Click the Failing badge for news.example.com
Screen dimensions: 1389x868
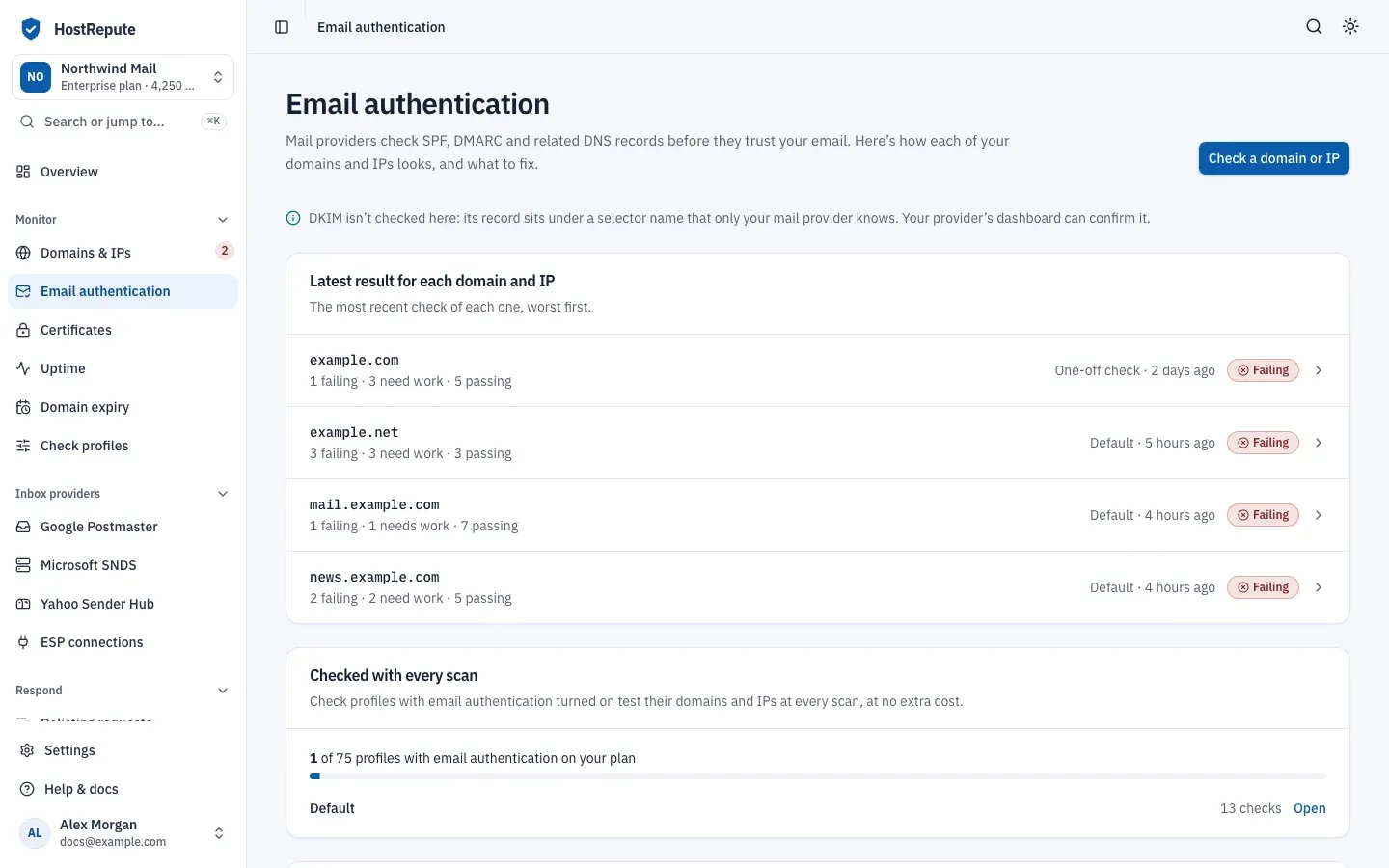(1263, 587)
